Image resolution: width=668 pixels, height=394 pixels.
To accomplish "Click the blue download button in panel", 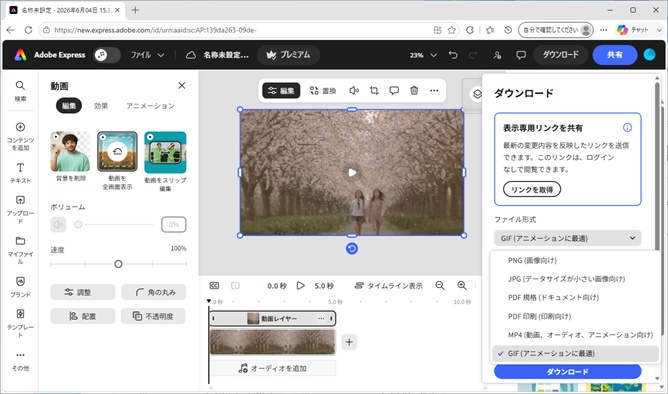I will pyautogui.click(x=567, y=372).
